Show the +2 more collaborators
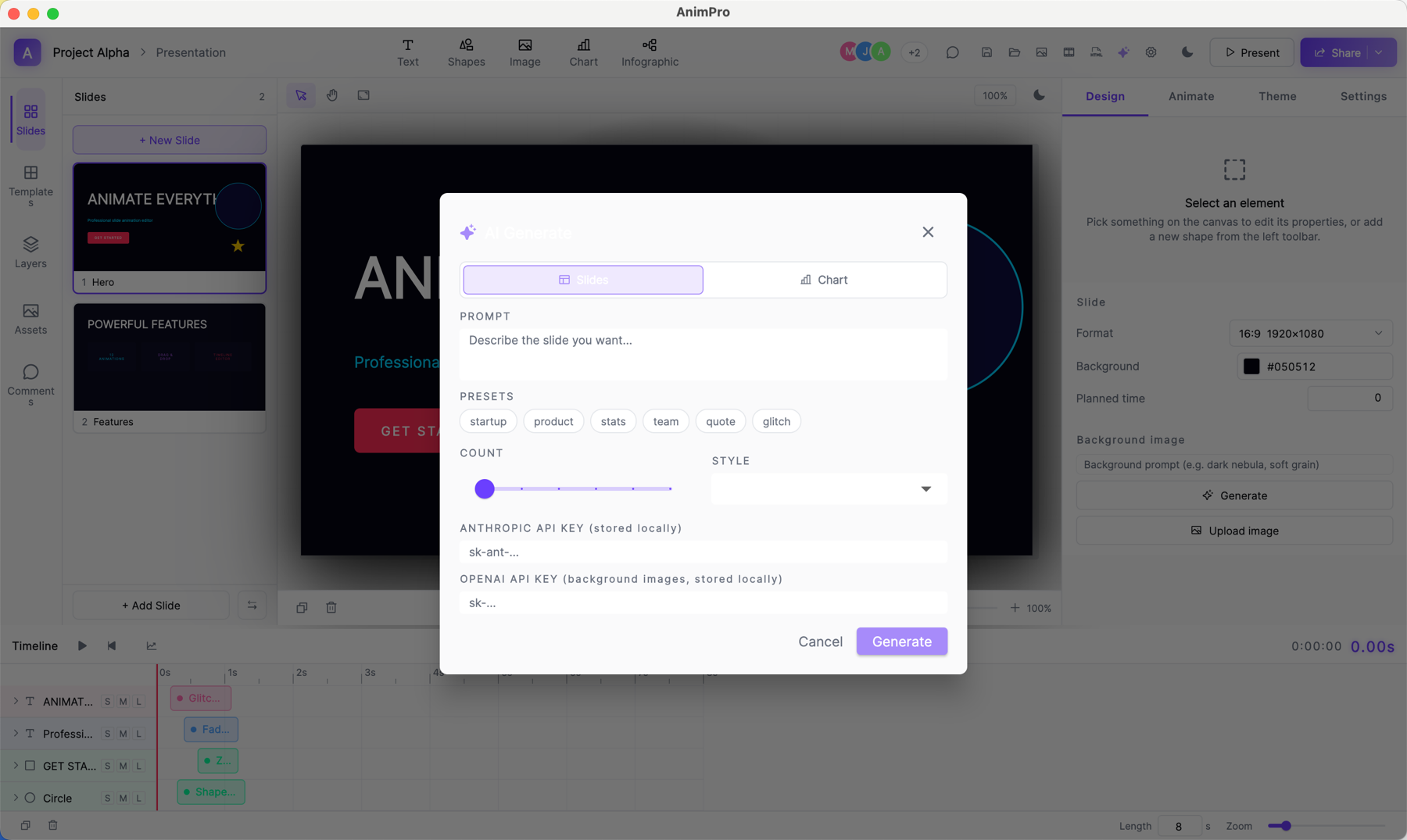 pos(914,52)
